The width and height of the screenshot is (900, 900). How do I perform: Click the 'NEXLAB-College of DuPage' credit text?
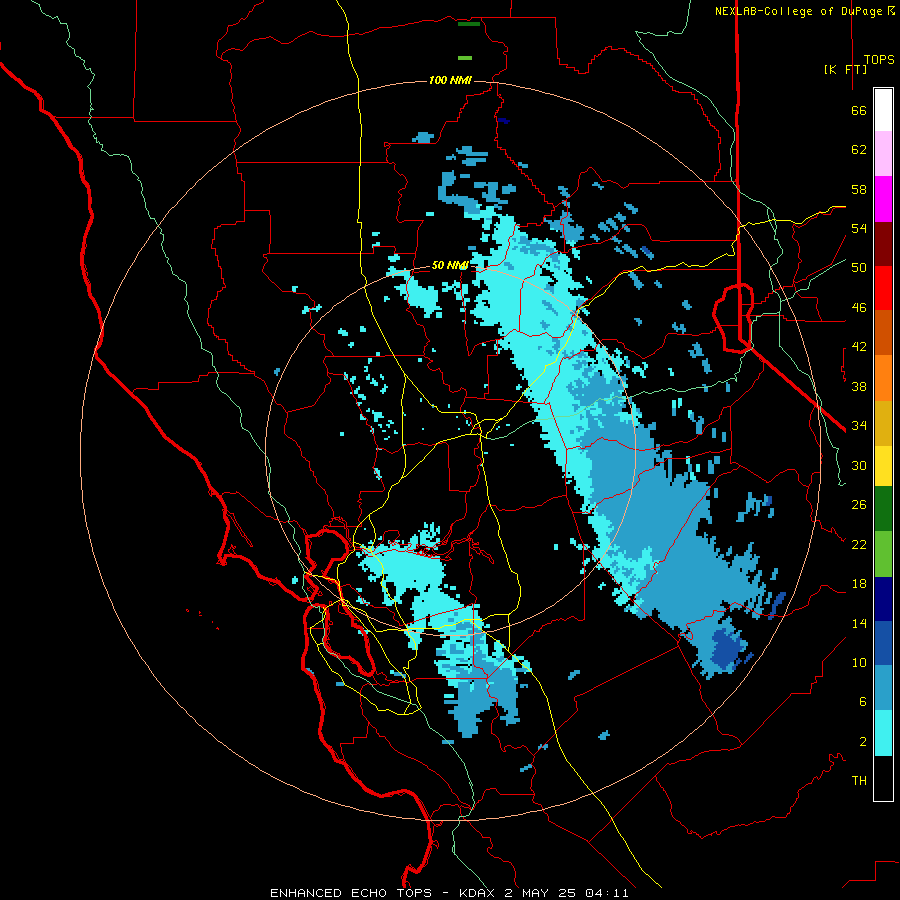[800, 11]
